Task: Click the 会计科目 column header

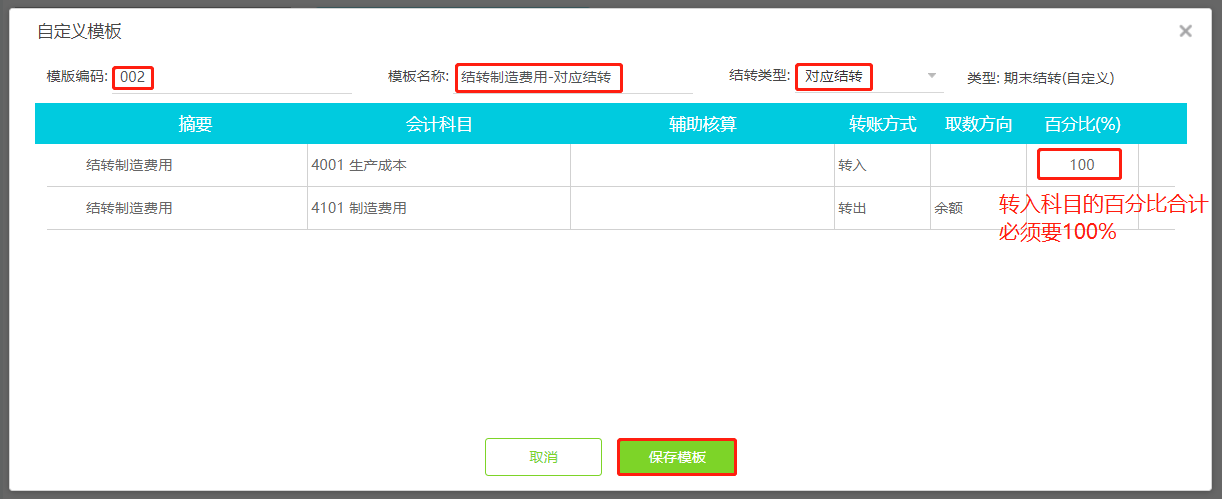Action: click(x=439, y=124)
